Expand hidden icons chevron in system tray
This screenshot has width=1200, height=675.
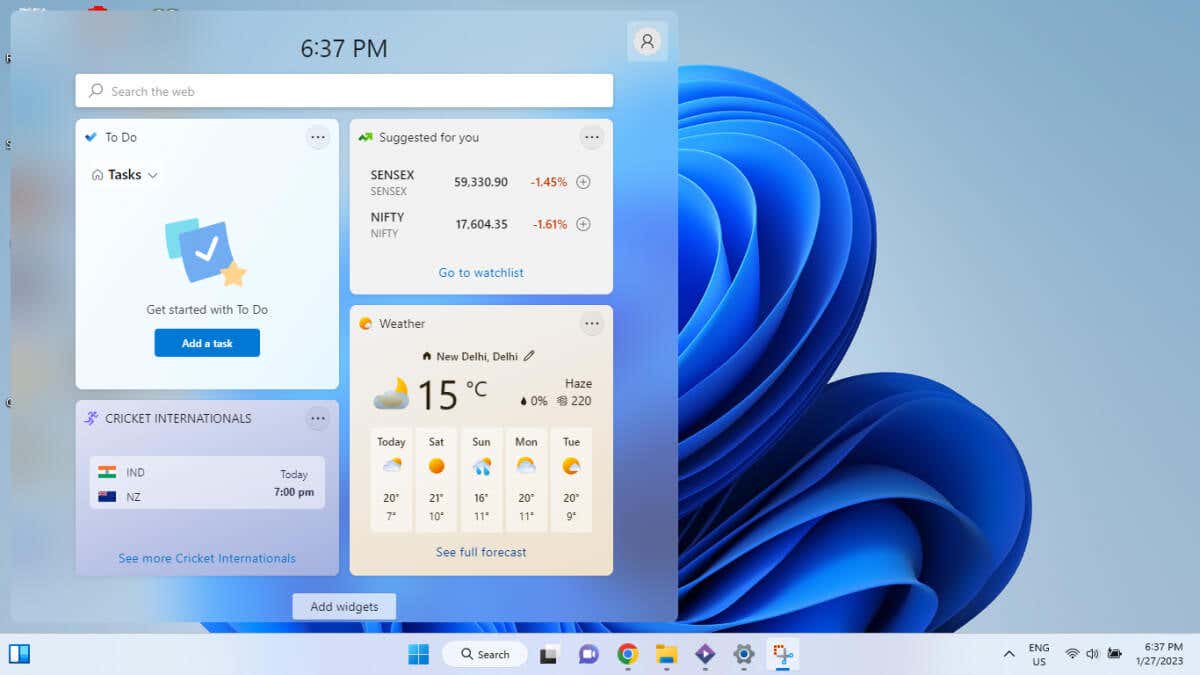pos(1009,654)
